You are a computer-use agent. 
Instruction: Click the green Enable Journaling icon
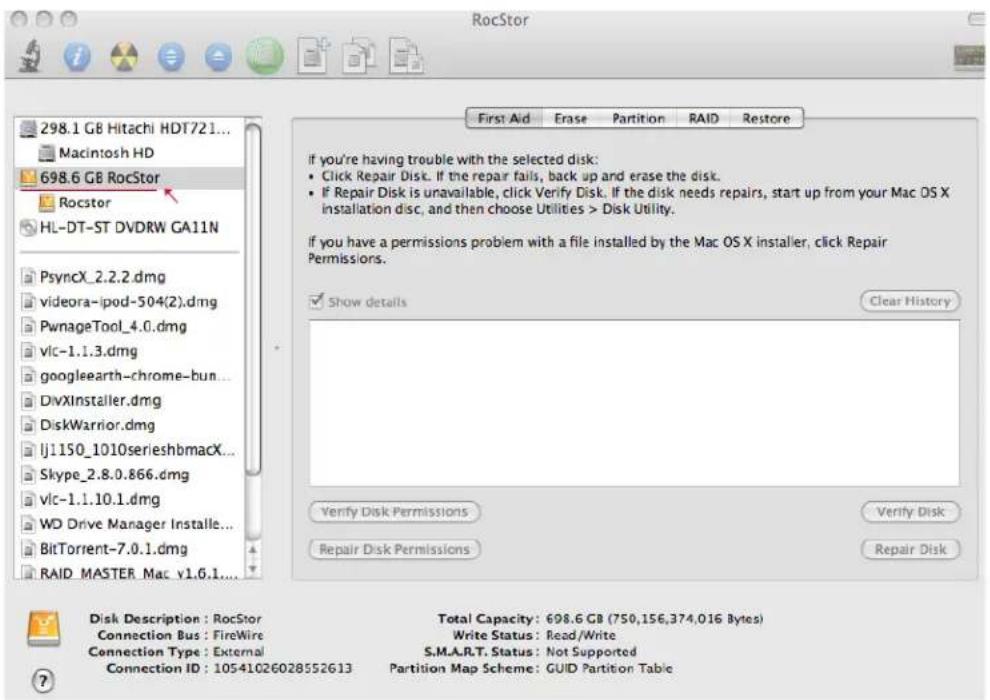pyautogui.click(x=265, y=57)
